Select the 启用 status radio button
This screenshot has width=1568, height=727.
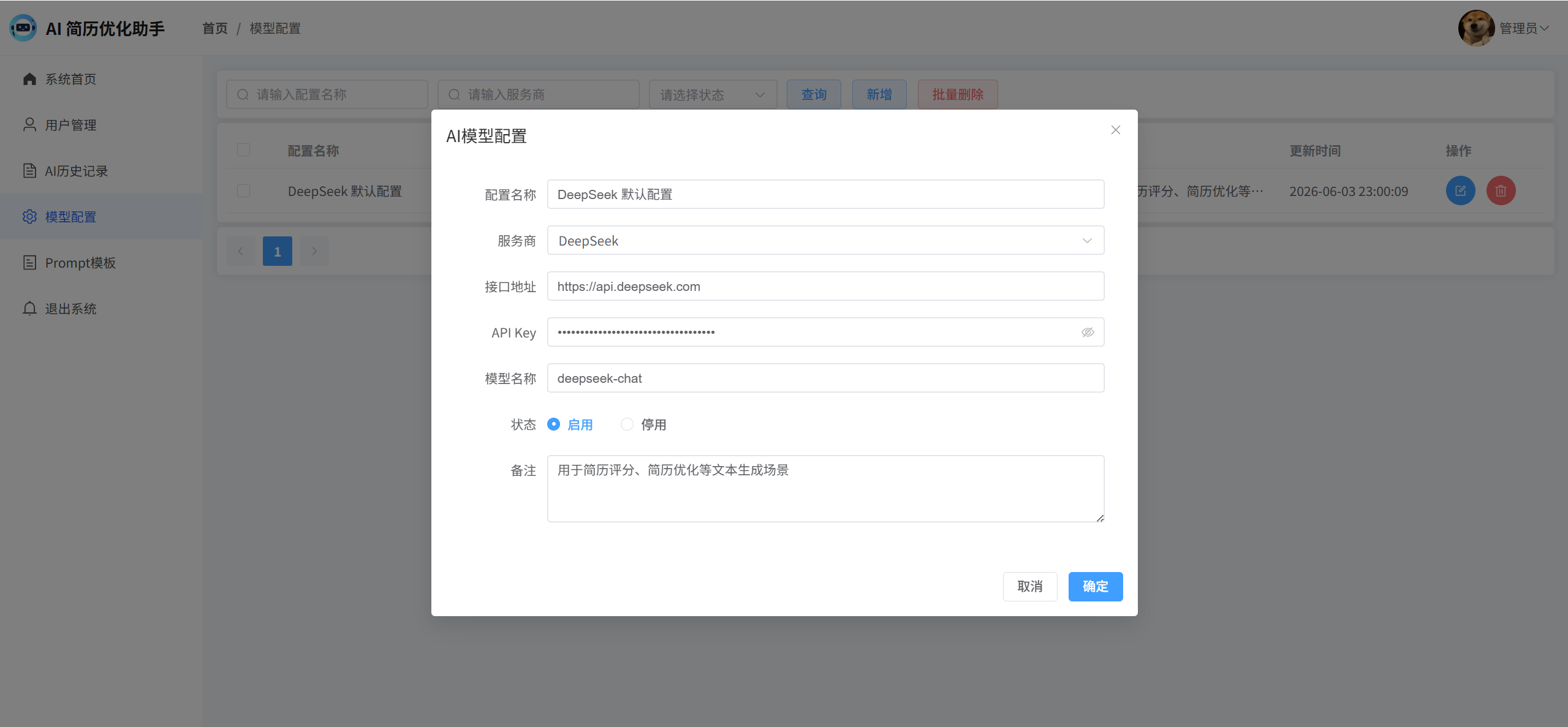tap(553, 424)
